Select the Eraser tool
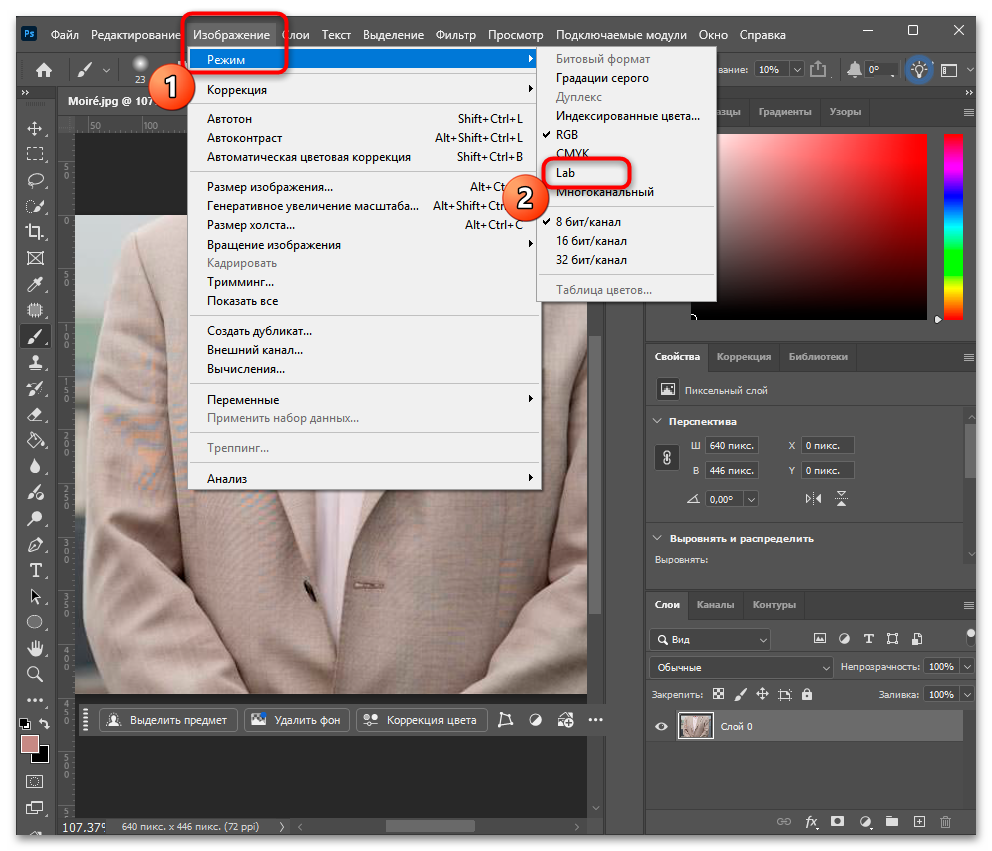Screen dimensions: 992x851 [35, 414]
